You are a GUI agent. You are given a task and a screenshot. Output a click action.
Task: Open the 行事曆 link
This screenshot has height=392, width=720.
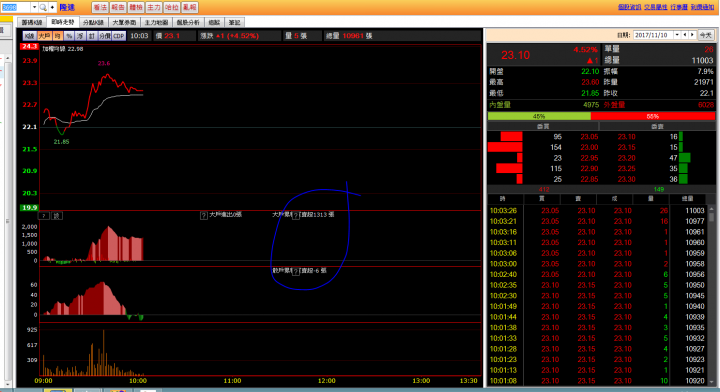pyautogui.click(x=679, y=7)
